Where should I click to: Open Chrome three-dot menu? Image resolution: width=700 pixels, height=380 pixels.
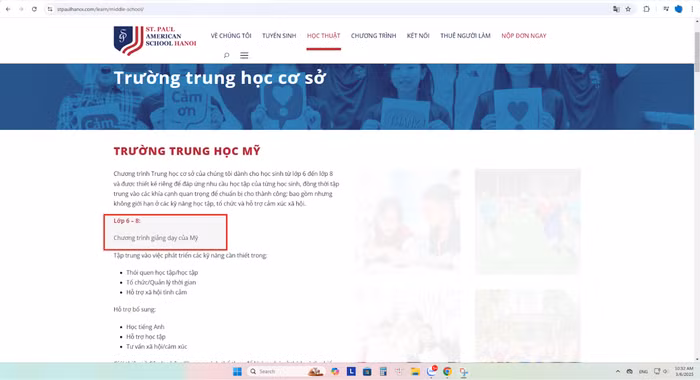pyautogui.click(x=692, y=9)
